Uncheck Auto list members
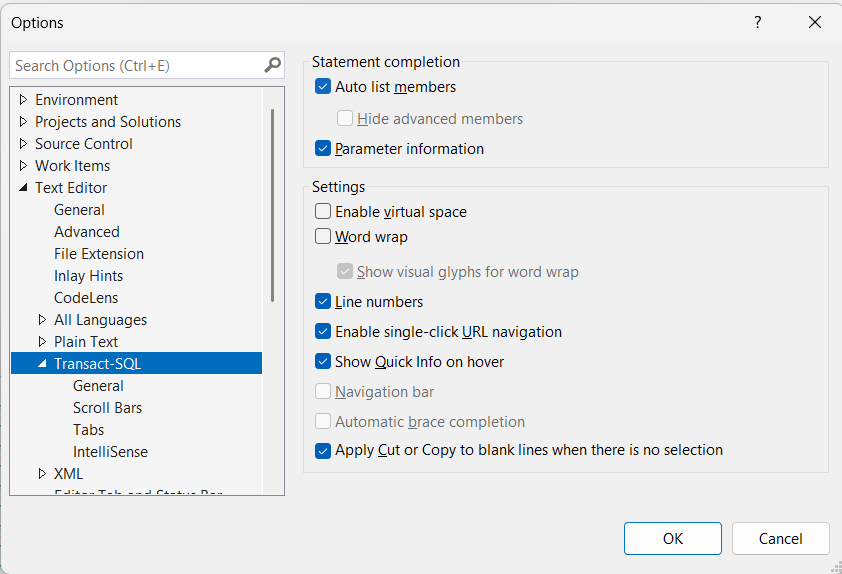Screen dimensions: 842x574 323,86
